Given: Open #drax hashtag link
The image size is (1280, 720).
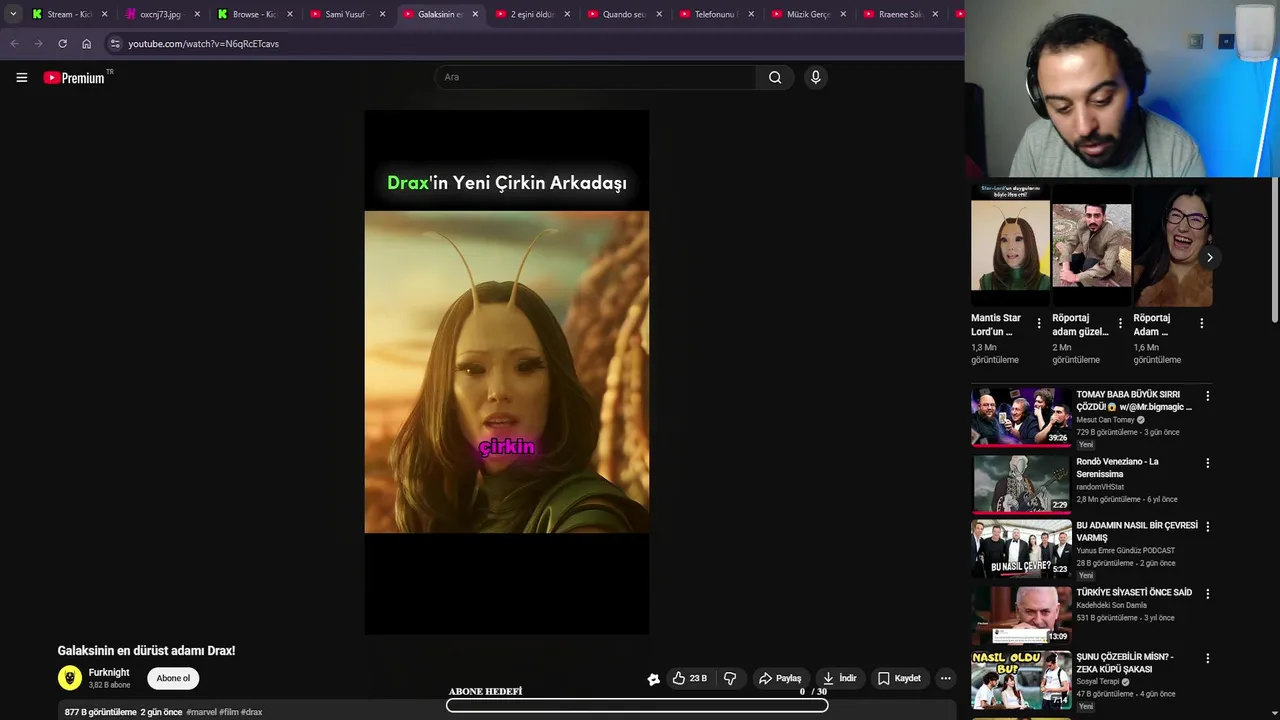Looking at the screenshot, I should coord(251,712).
